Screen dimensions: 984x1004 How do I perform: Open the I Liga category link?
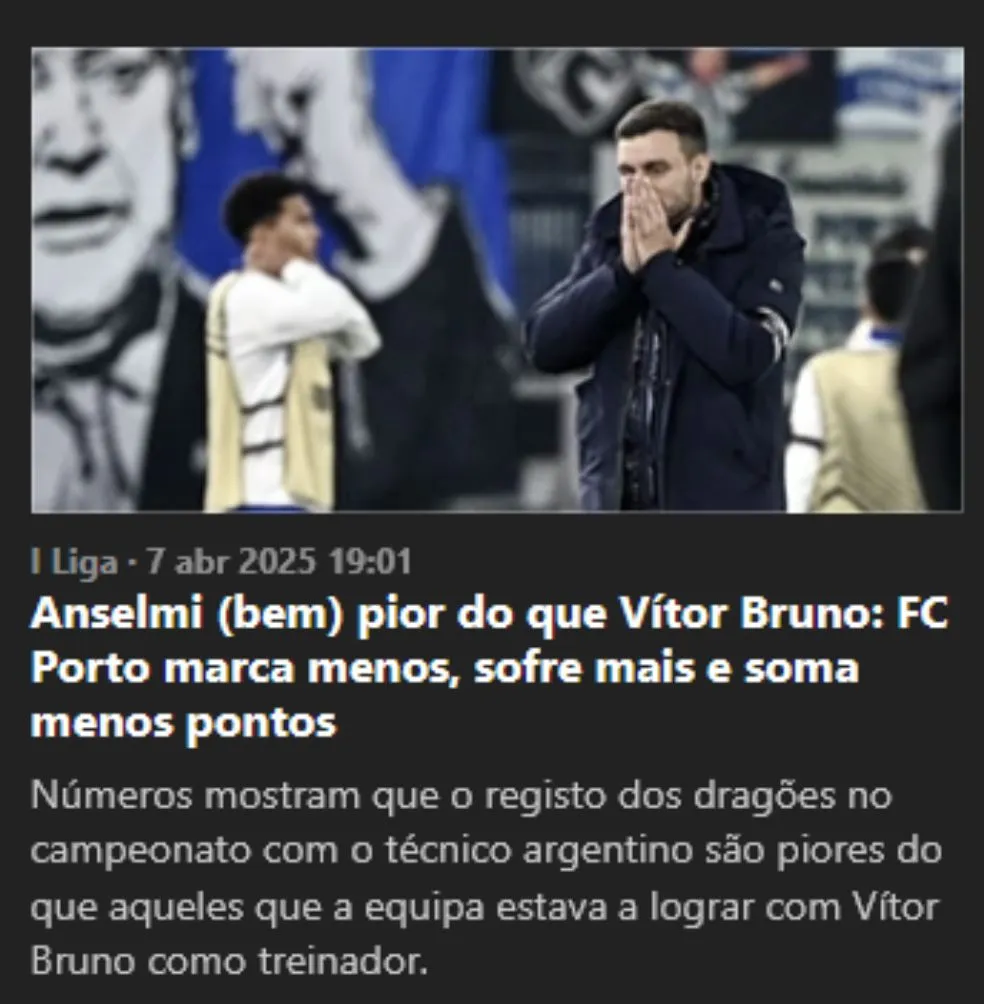(74, 562)
